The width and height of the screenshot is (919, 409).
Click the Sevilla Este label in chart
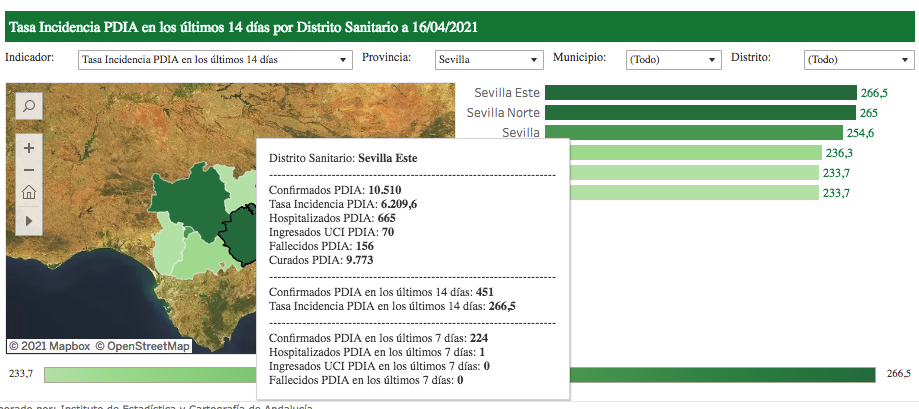click(507, 93)
